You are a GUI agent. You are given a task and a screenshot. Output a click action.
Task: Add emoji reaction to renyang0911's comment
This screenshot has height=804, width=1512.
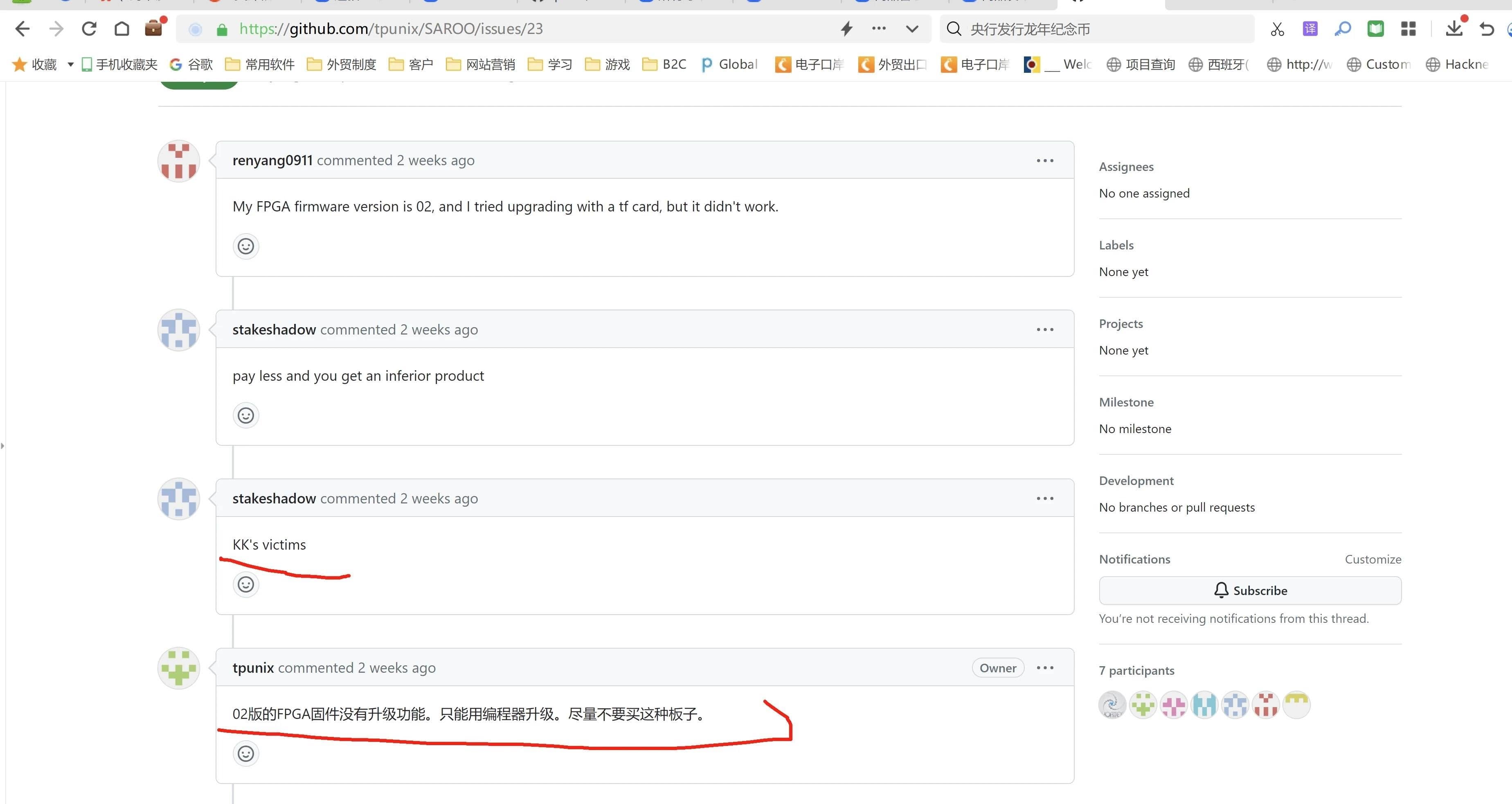245,246
